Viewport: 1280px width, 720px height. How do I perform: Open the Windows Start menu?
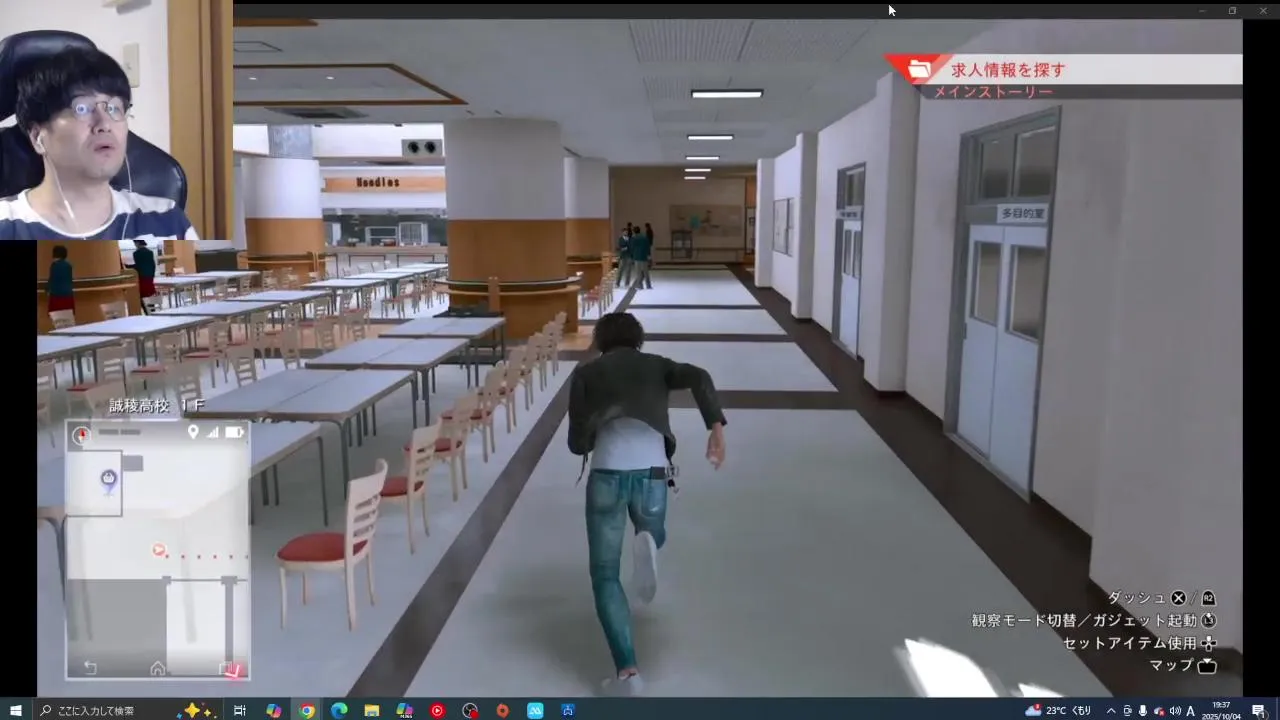tap(16, 710)
